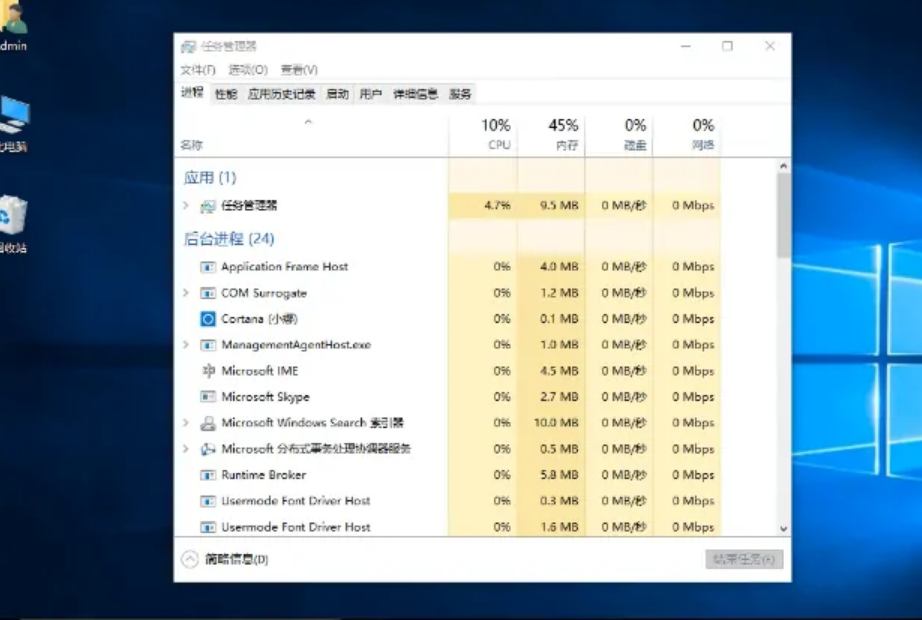Expand the COM Surrogate process entry
Image resolution: width=922 pixels, height=620 pixels.
tap(186, 292)
